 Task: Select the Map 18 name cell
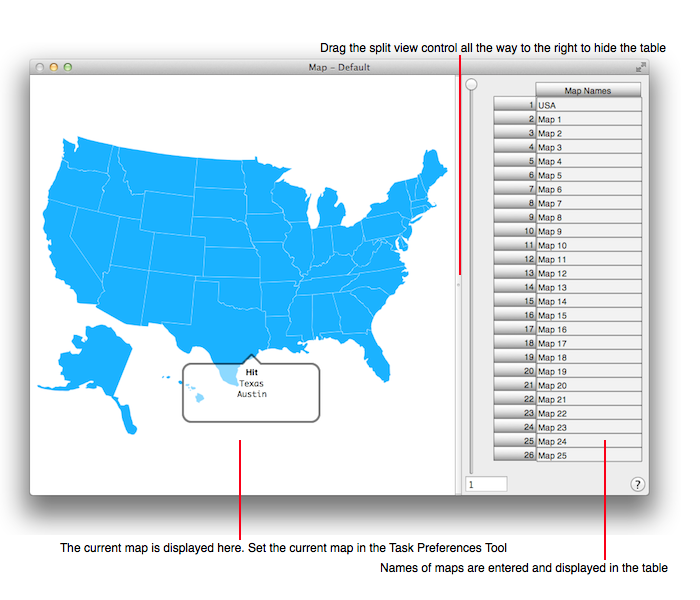(x=588, y=357)
